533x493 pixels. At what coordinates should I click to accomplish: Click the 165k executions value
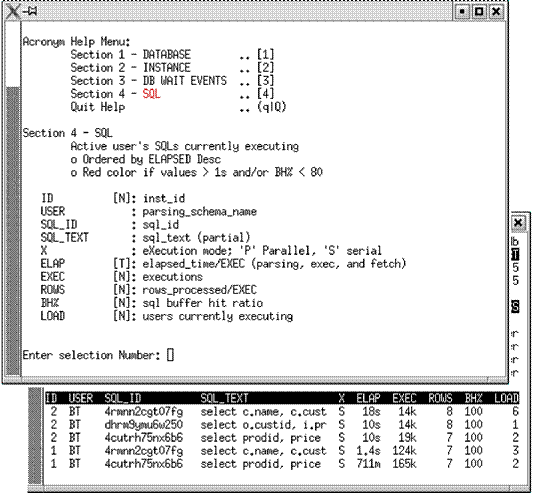(405, 464)
